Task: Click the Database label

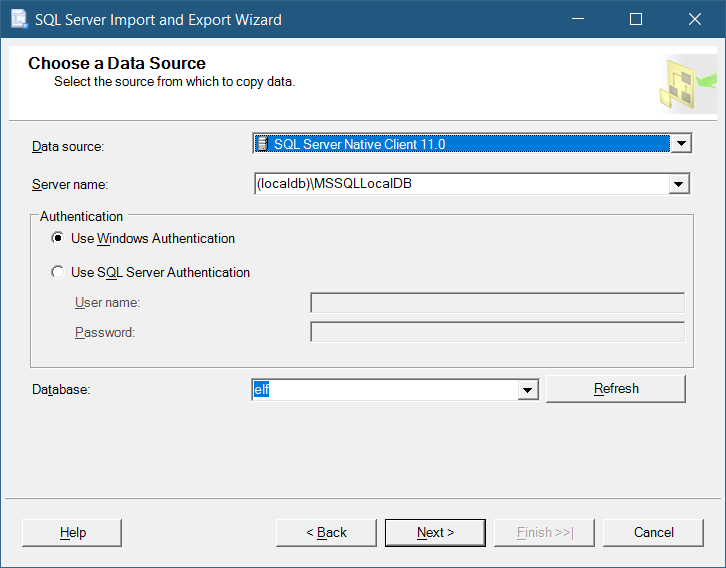Action: point(61,389)
